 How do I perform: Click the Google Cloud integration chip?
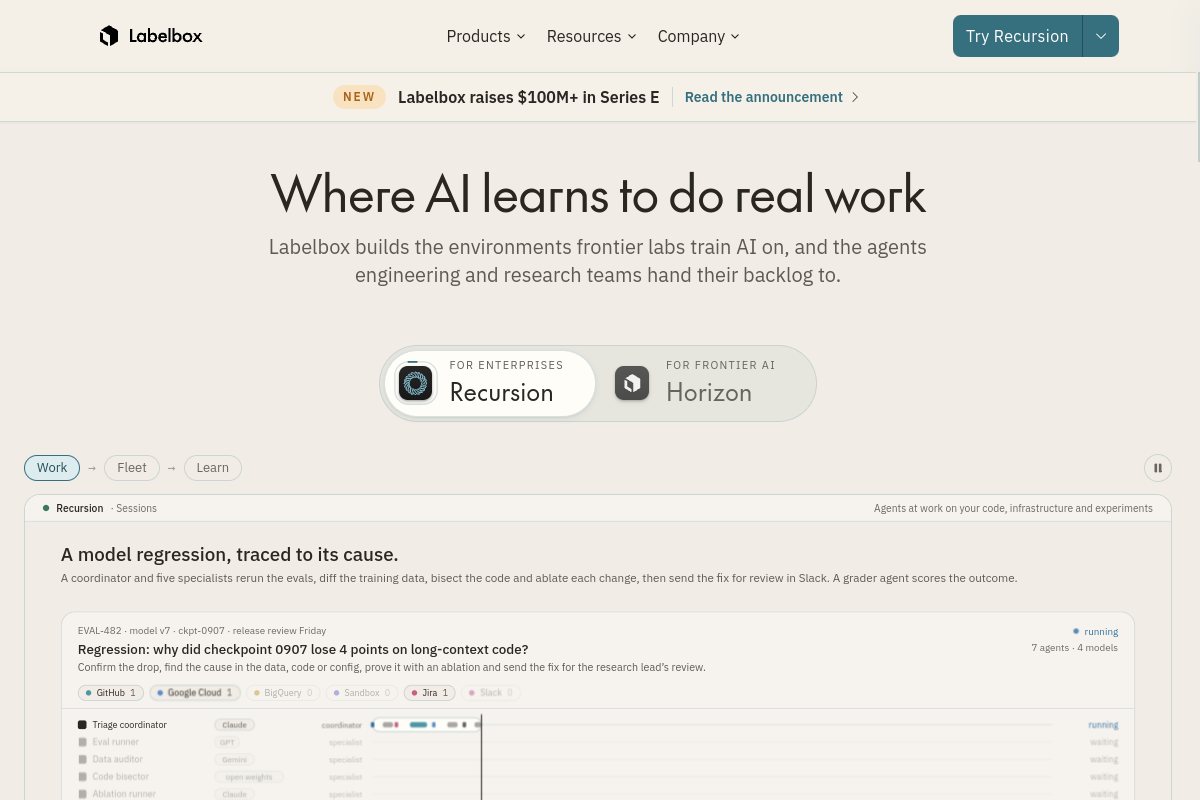click(195, 692)
